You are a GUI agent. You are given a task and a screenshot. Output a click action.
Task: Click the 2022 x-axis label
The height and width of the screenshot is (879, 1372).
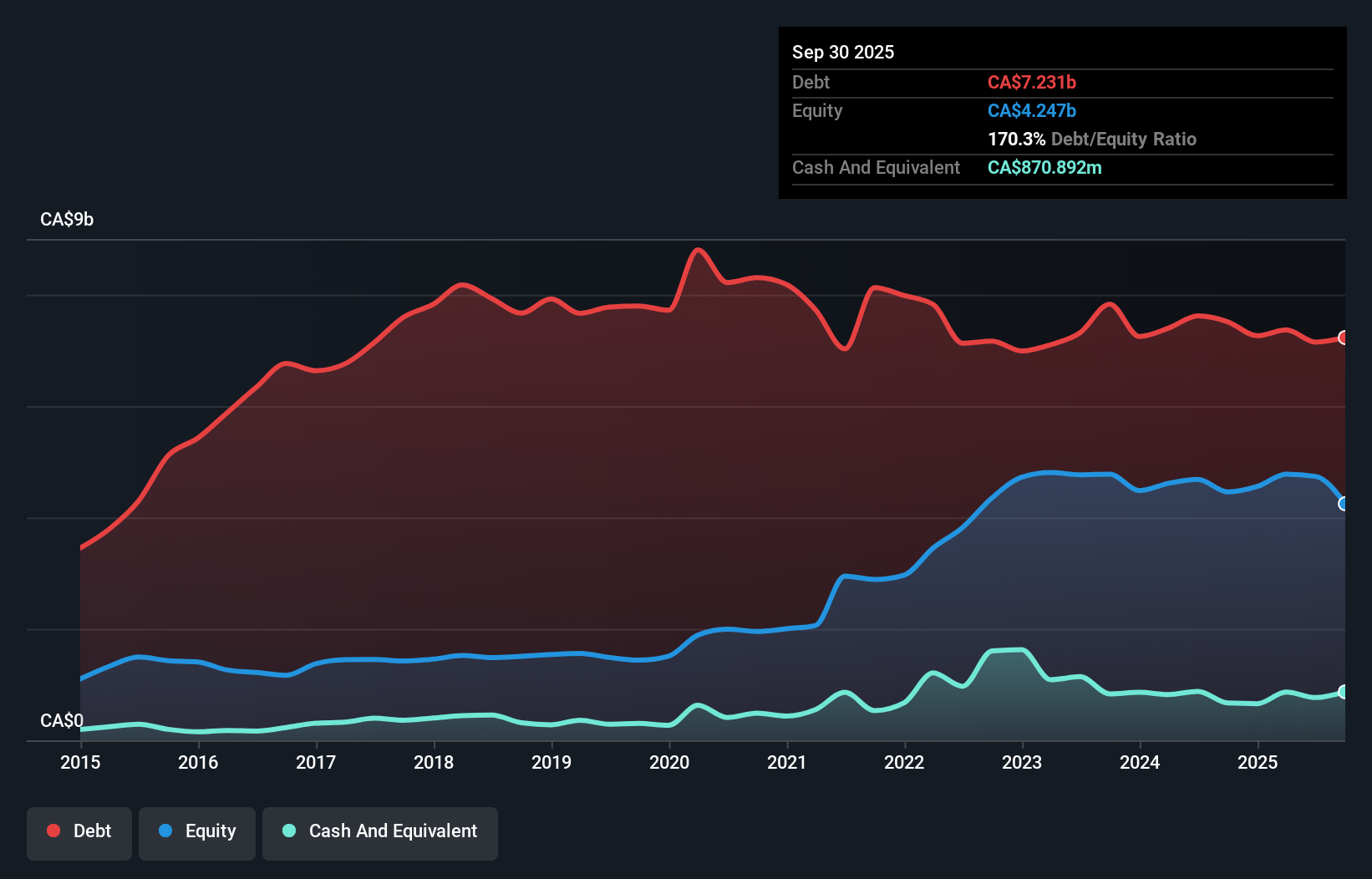tap(904, 762)
